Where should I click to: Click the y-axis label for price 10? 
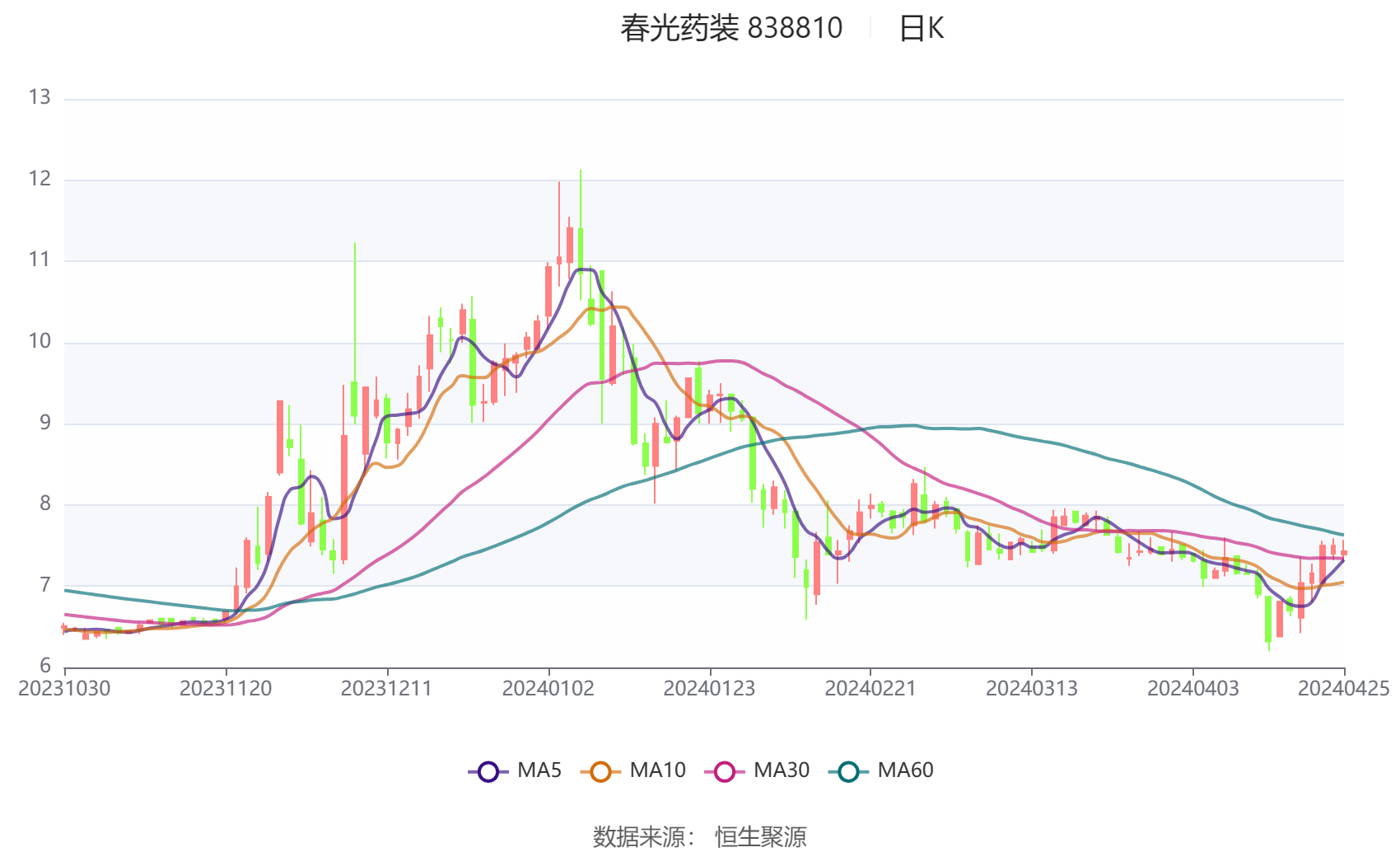(40, 341)
